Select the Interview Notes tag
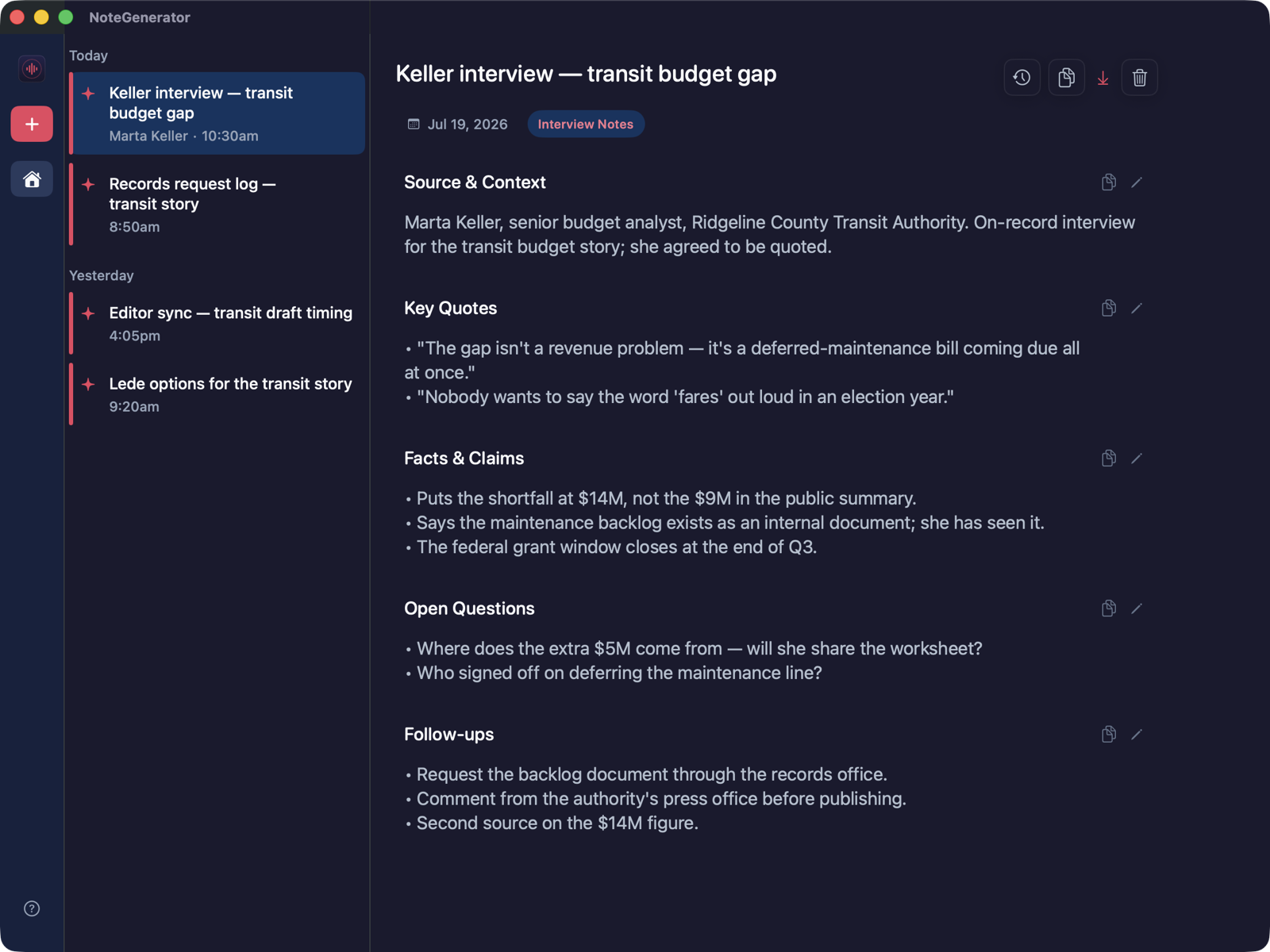 [x=586, y=124]
